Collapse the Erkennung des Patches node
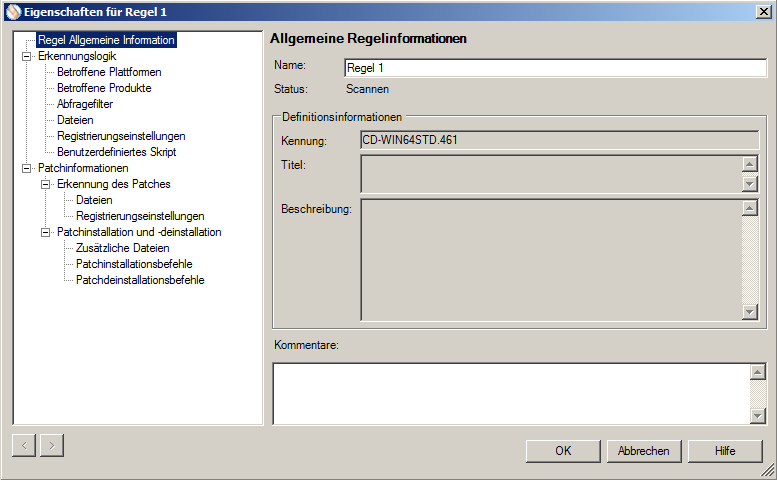 click(x=46, y=184)
